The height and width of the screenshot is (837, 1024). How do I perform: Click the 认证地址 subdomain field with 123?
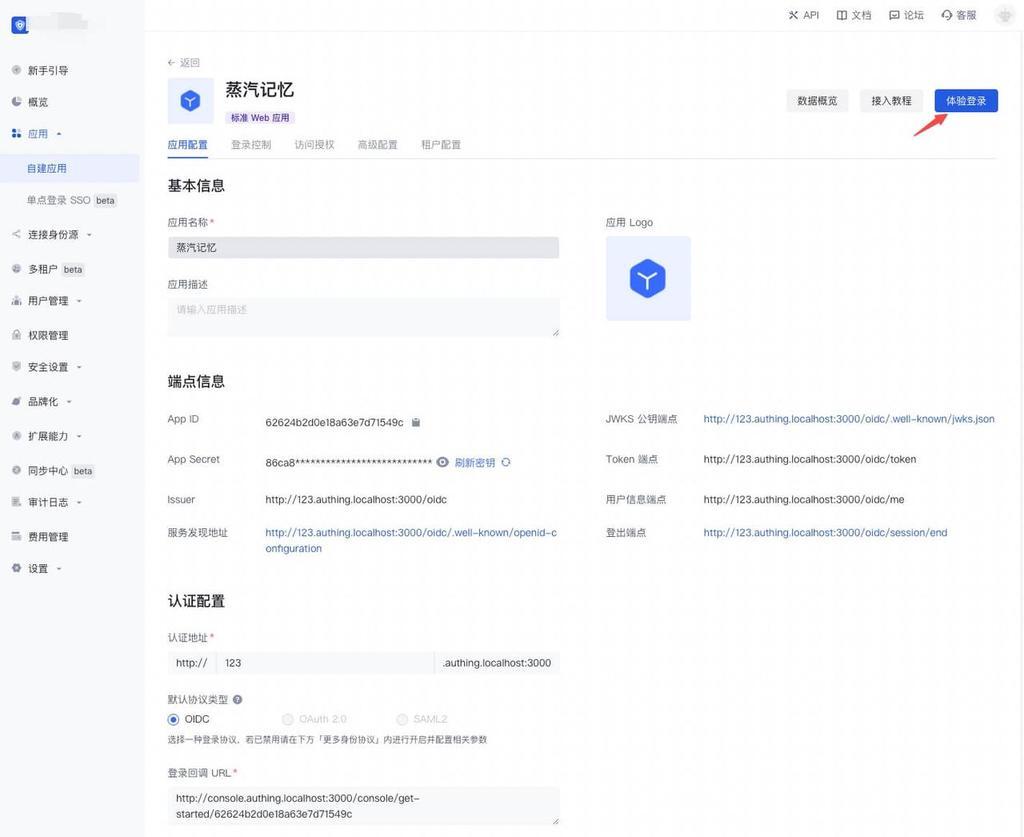pyautogui.click(x=325, y=663)
